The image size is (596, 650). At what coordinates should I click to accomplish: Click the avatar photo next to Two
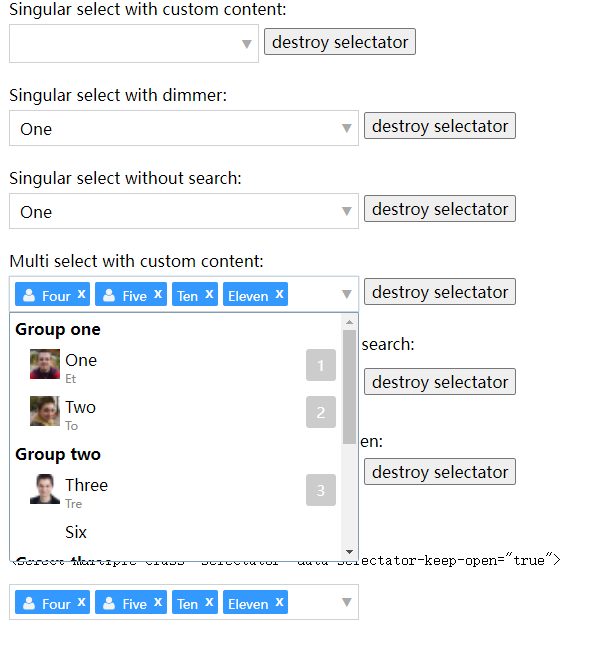(45, 411)
